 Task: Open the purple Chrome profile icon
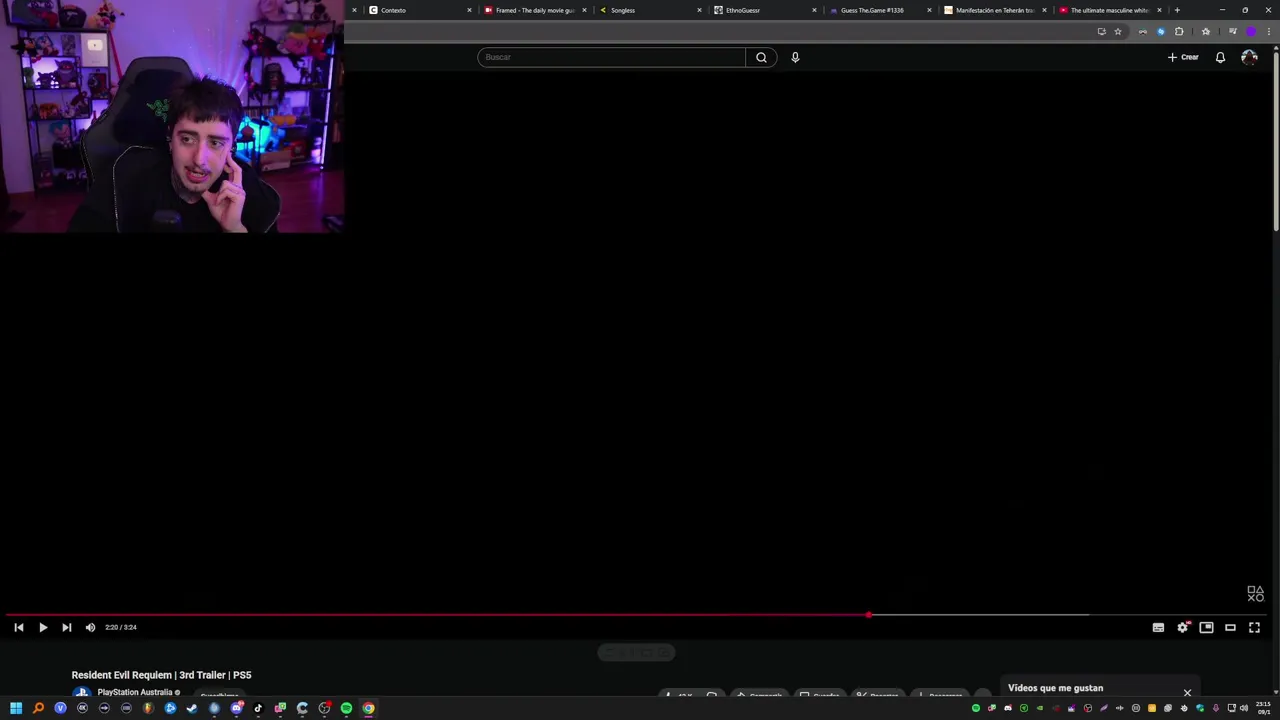click(x=1251, y=31)
